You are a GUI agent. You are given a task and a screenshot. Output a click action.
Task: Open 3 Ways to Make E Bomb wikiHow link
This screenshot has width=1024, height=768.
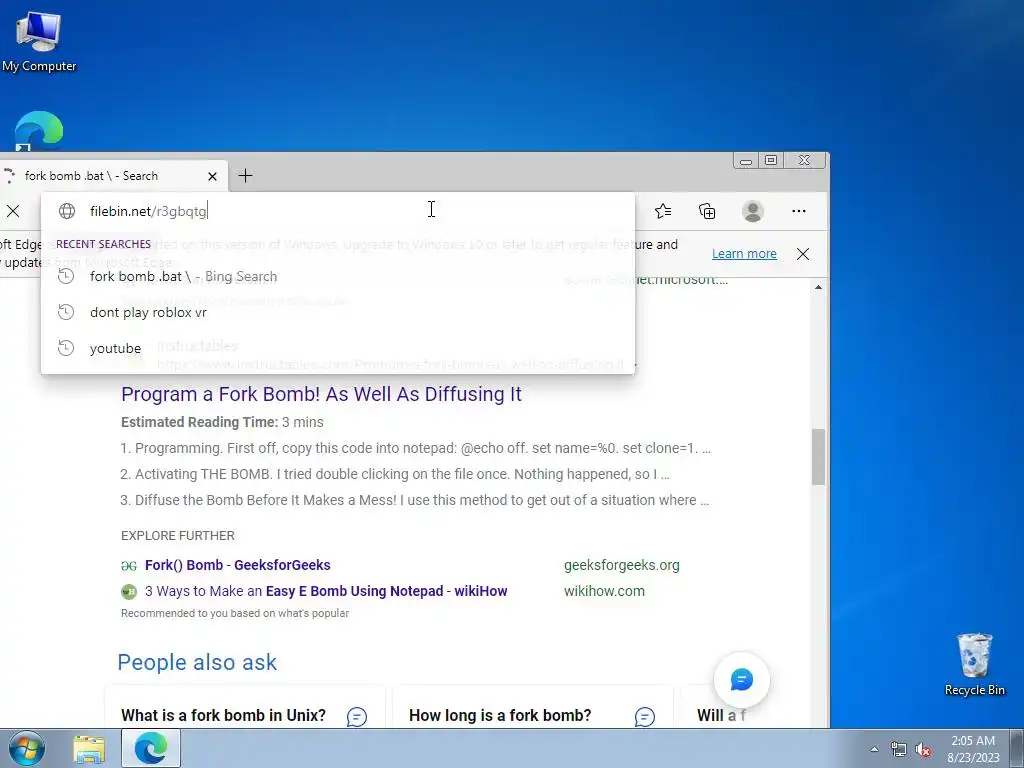point(326,591)
